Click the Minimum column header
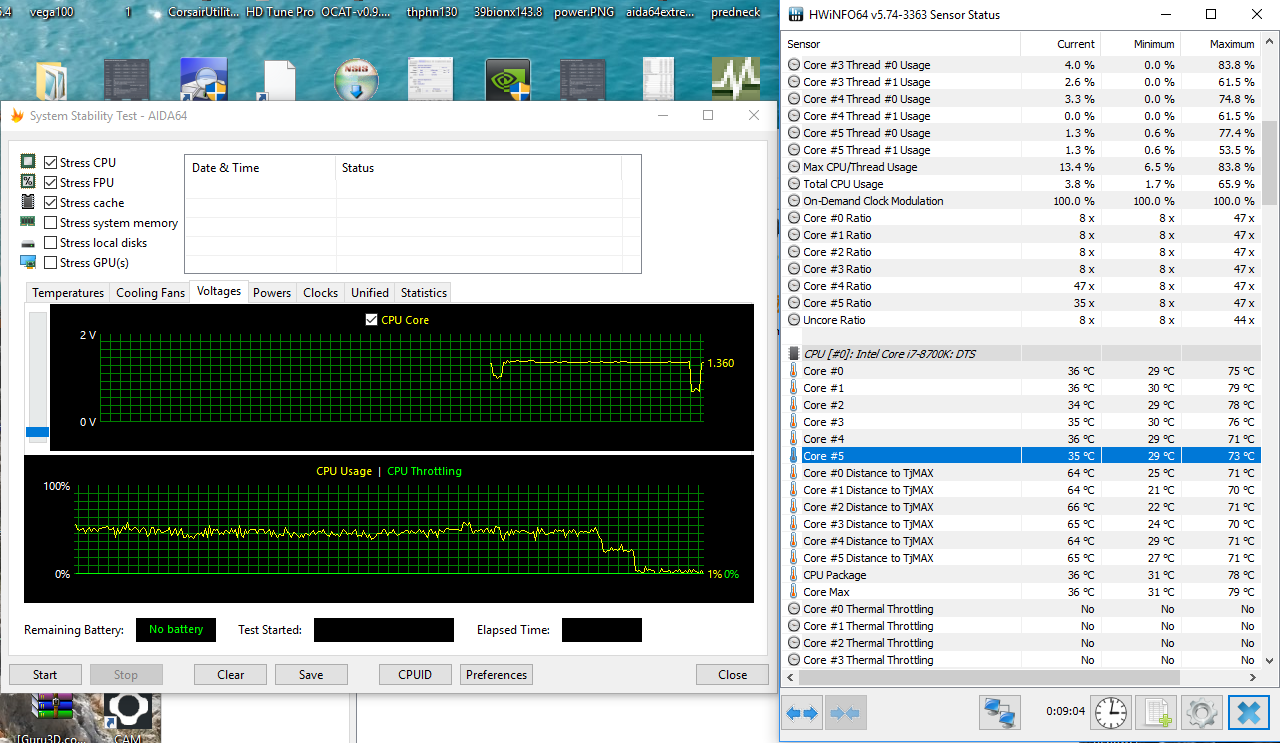Viewport: 1280px width, 743px height. (1140, 44)
